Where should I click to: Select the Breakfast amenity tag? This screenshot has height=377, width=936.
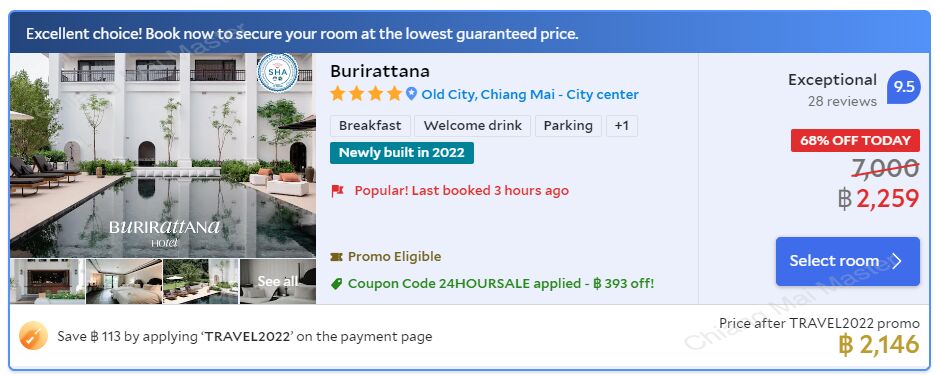[371, 126]
